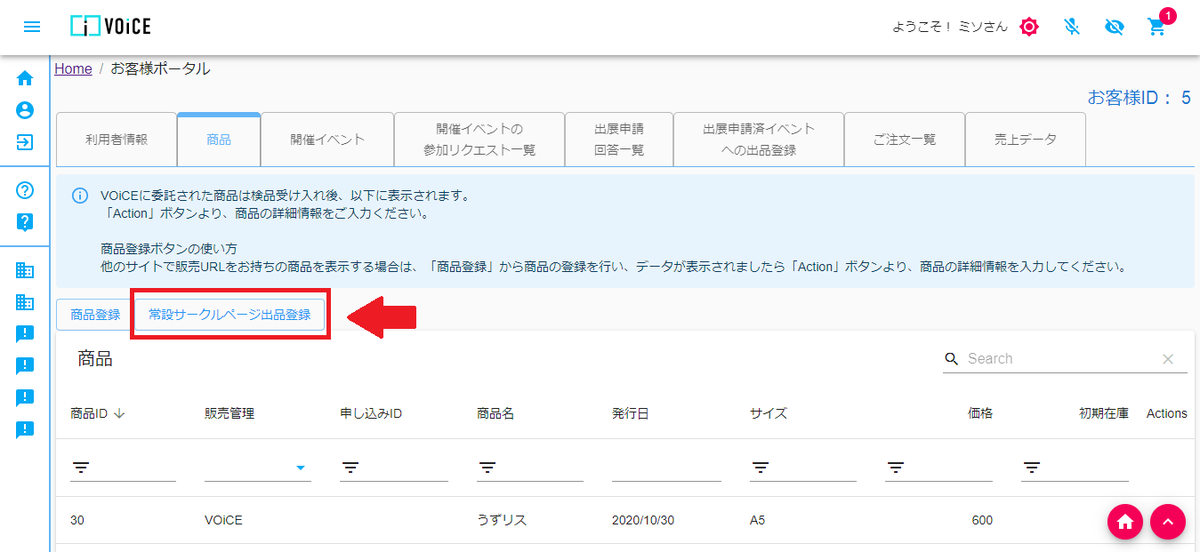This screenshot has width=1200, height=552.
Task: Click the お客様ポータル breadcrumb text
Action: (161, 69)
